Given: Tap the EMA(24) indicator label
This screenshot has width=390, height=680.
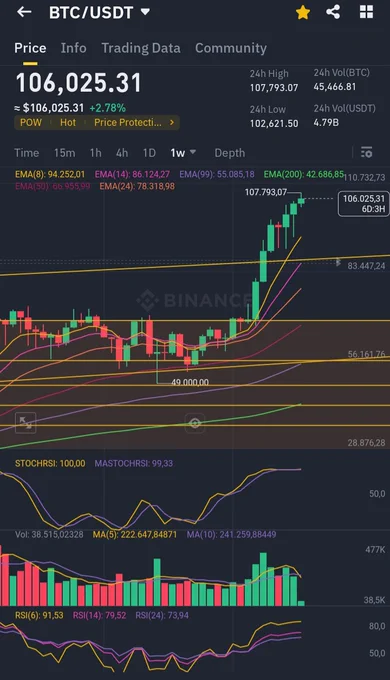Looking at the screenshot, I should 137,186.
